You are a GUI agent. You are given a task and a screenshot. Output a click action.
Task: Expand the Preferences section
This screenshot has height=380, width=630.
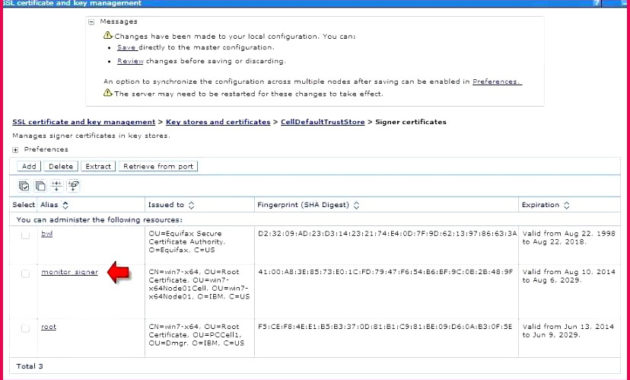[15, 150]
